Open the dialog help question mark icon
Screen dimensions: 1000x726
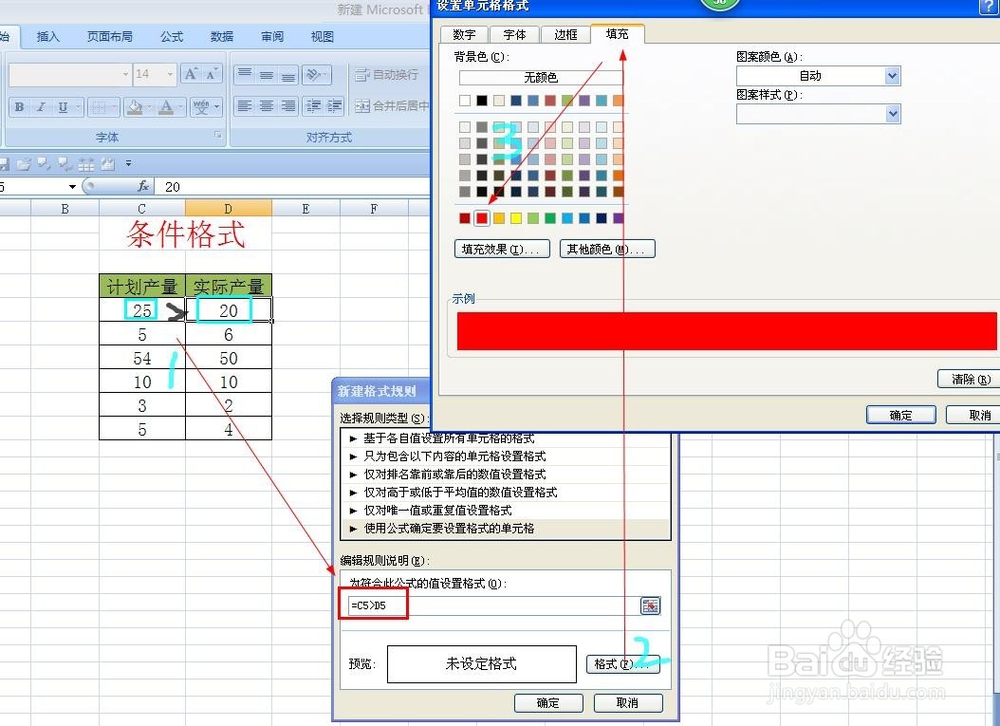(989, 6)
